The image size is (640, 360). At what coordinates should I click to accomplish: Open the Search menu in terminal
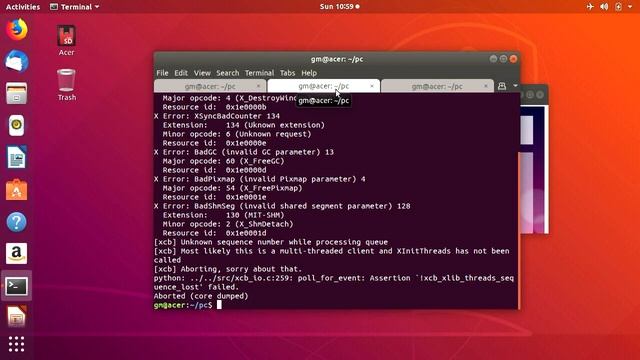coord(227,73)
